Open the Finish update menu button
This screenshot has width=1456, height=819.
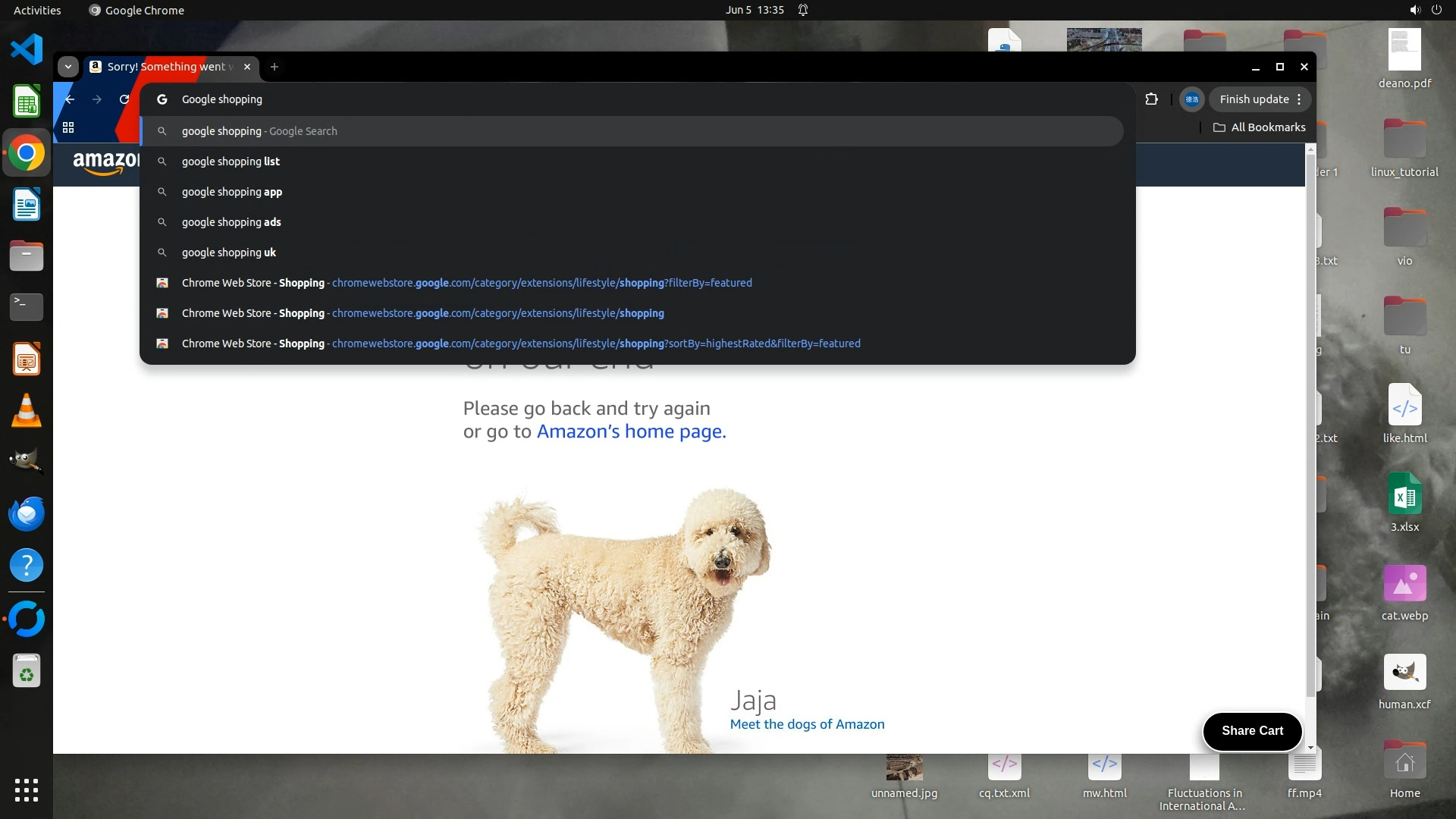click(x=1260, y=99)
